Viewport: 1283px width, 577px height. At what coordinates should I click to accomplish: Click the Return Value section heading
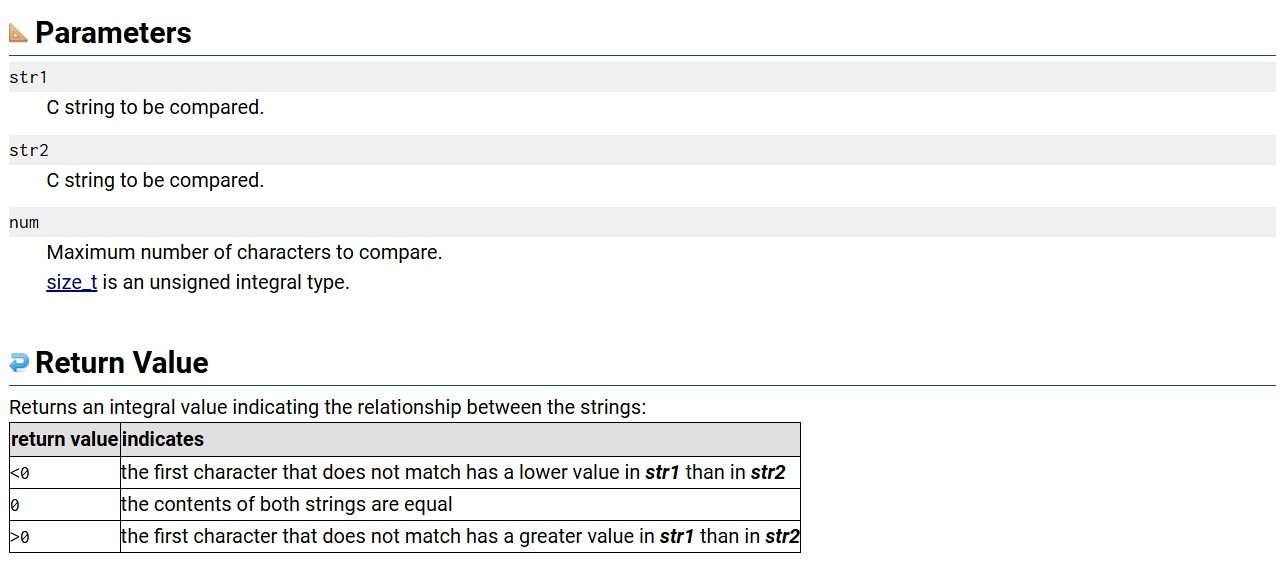[122, 362]
